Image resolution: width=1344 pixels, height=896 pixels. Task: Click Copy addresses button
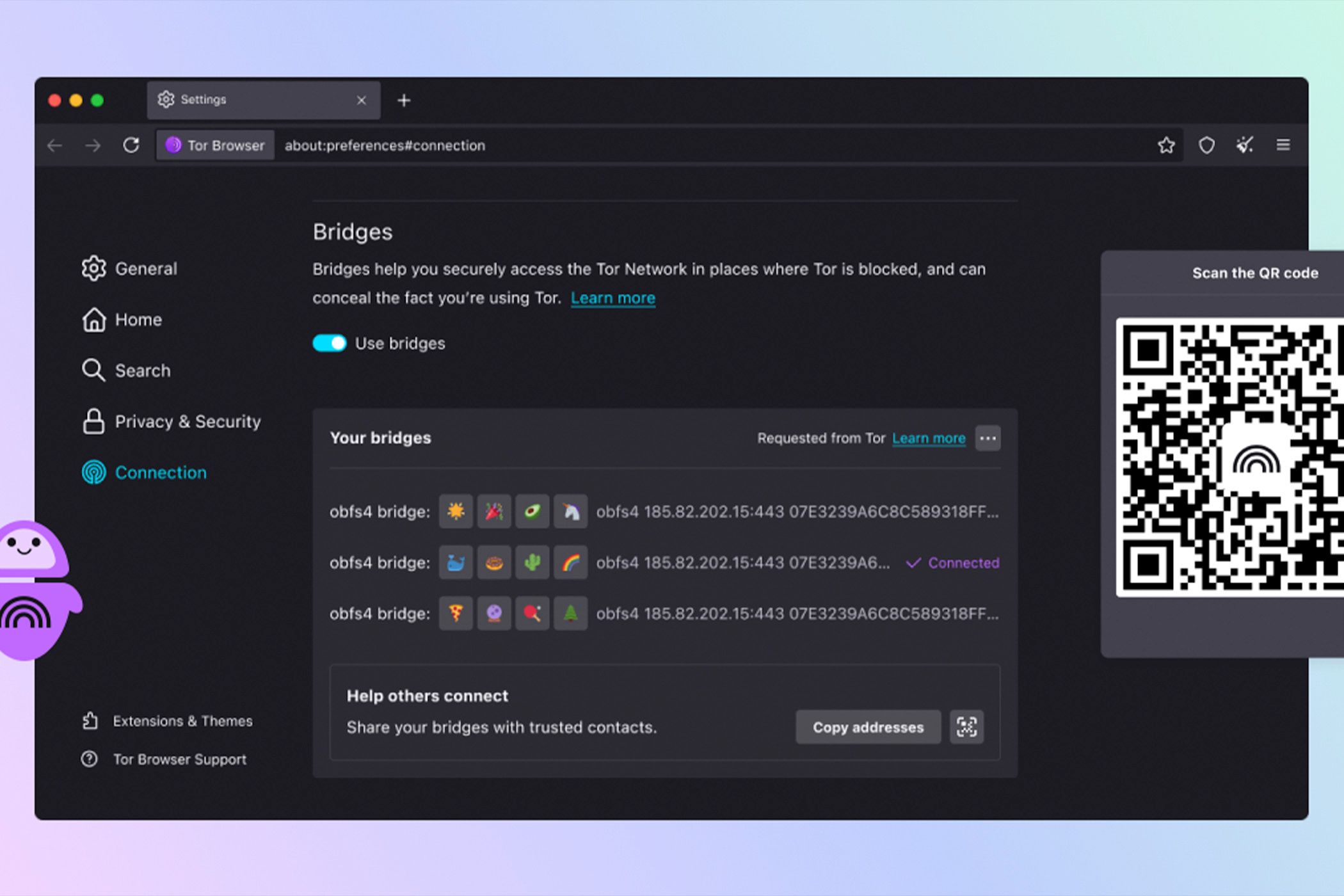(868, 727)
